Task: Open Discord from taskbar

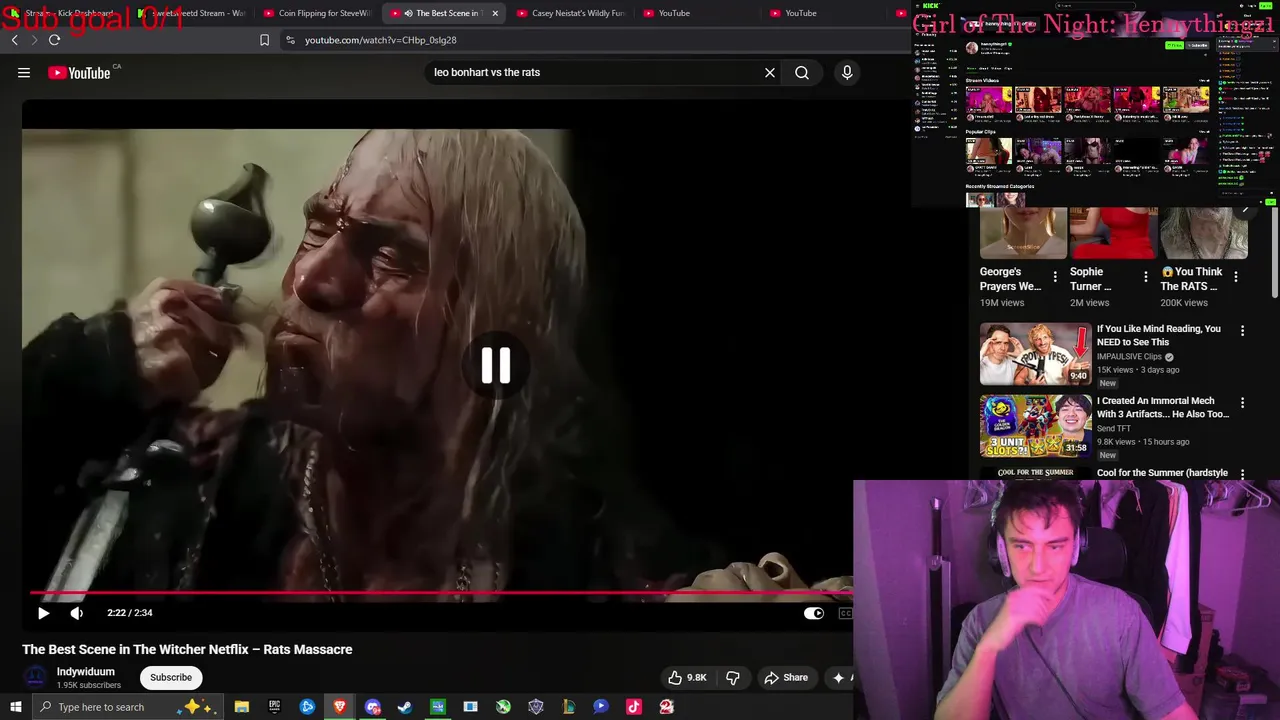Action: click(373, 707)
